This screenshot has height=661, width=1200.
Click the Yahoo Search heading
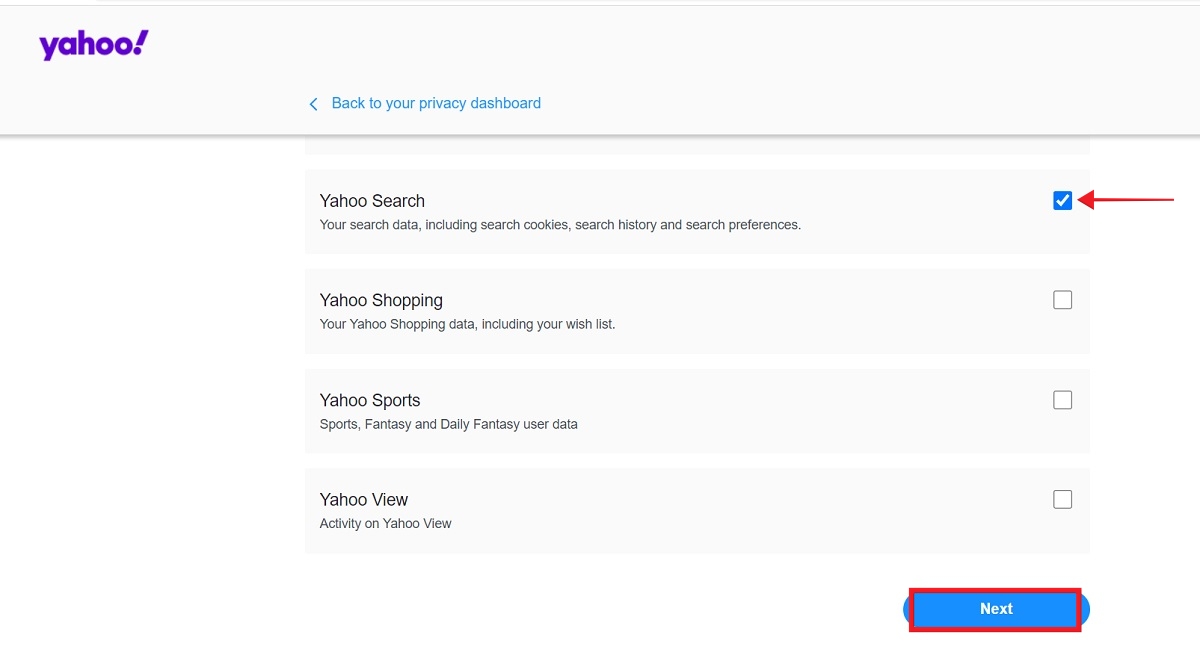click(372, 201)
